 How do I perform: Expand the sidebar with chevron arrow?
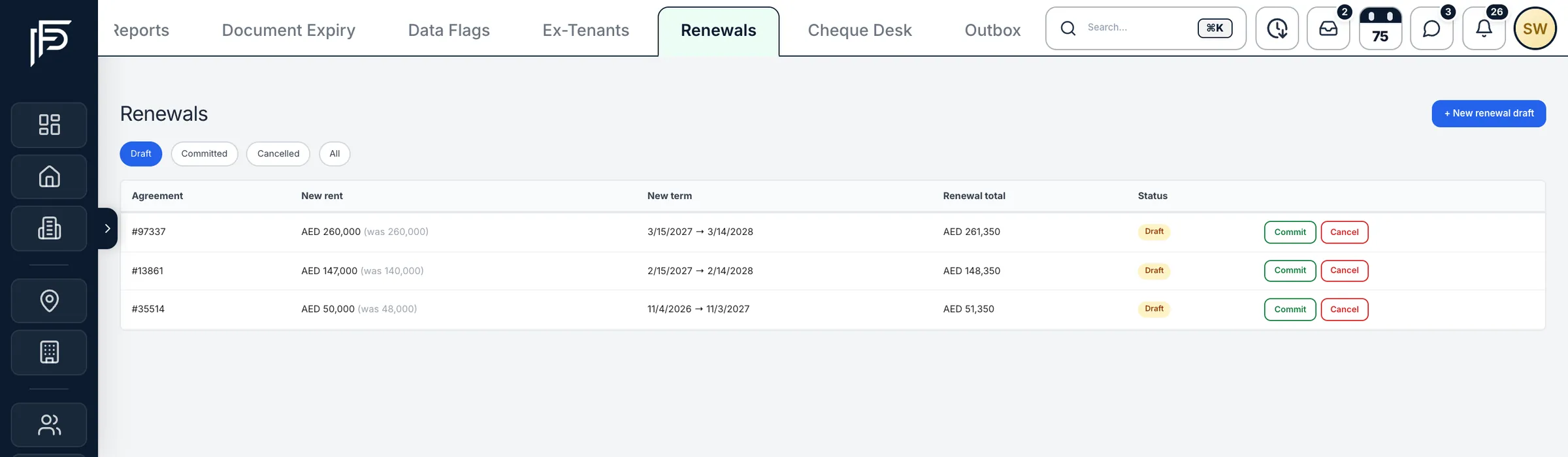(x=108, y=228)
